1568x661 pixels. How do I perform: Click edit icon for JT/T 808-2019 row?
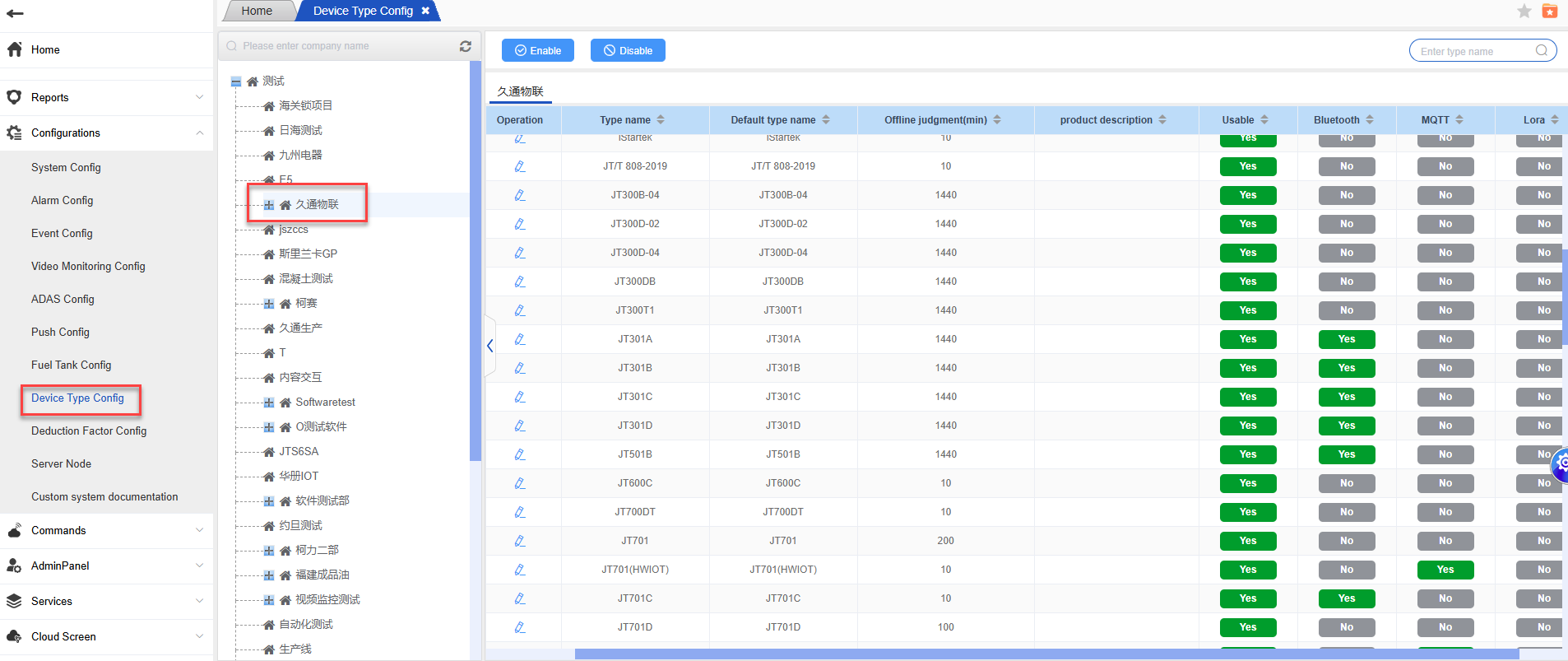(x=520, y=166)
